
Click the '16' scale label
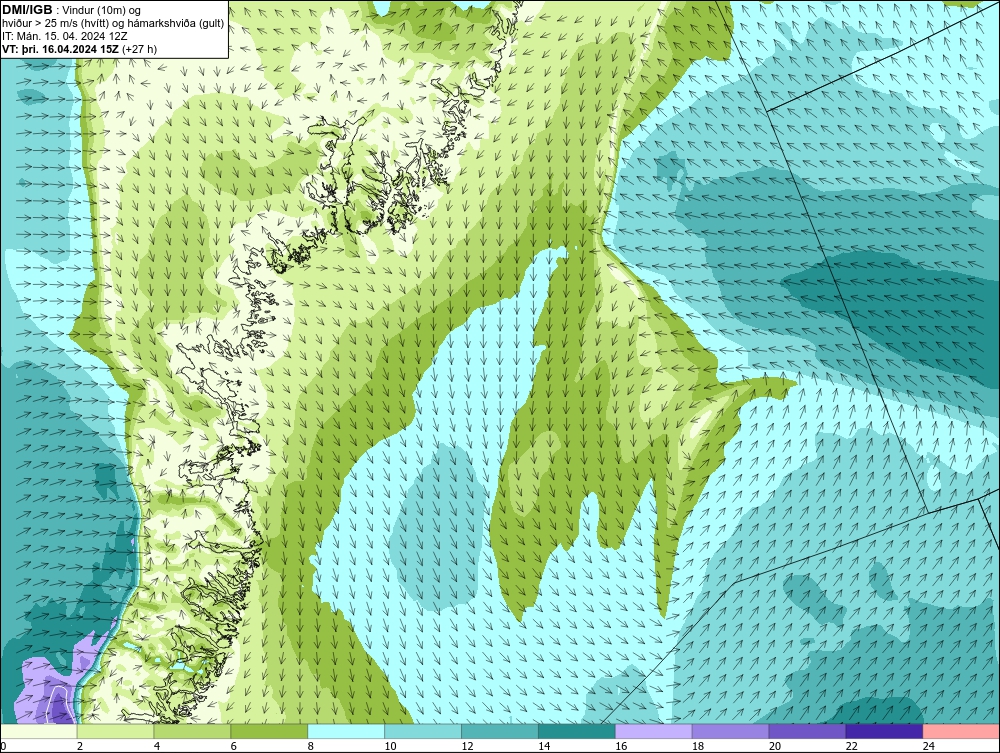[621, 746]
